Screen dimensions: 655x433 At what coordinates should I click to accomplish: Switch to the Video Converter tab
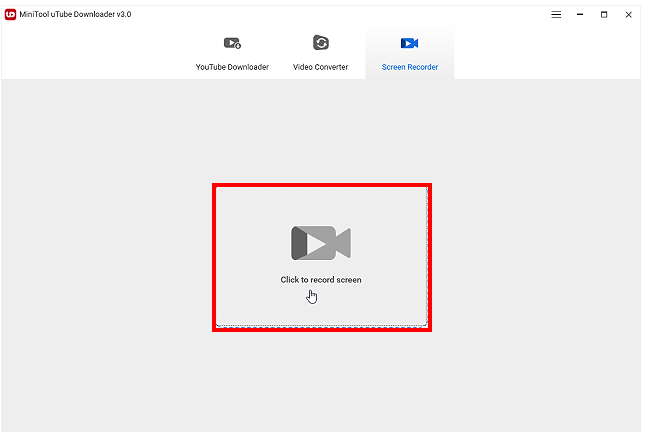pos(320,53)
